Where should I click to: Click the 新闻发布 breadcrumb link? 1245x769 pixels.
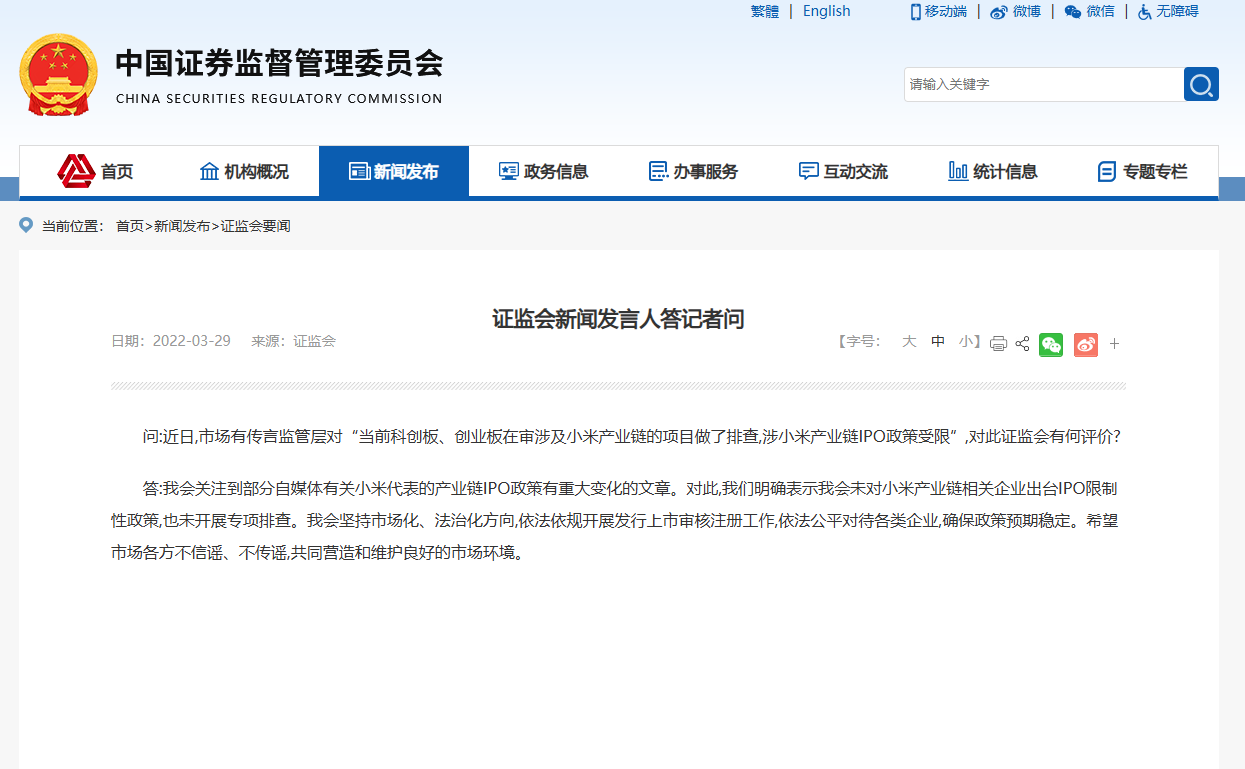coord(182,226)
